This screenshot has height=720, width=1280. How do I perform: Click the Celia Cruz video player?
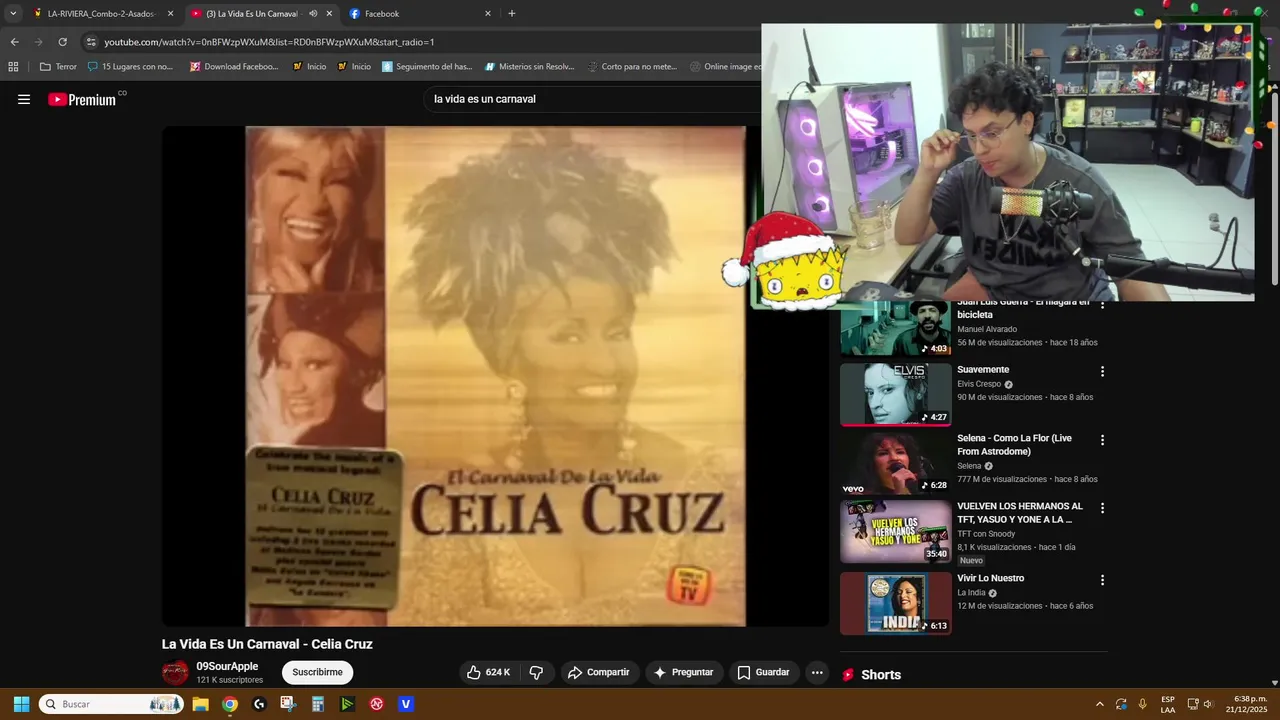pyautogui.click(x=495, y=376)
